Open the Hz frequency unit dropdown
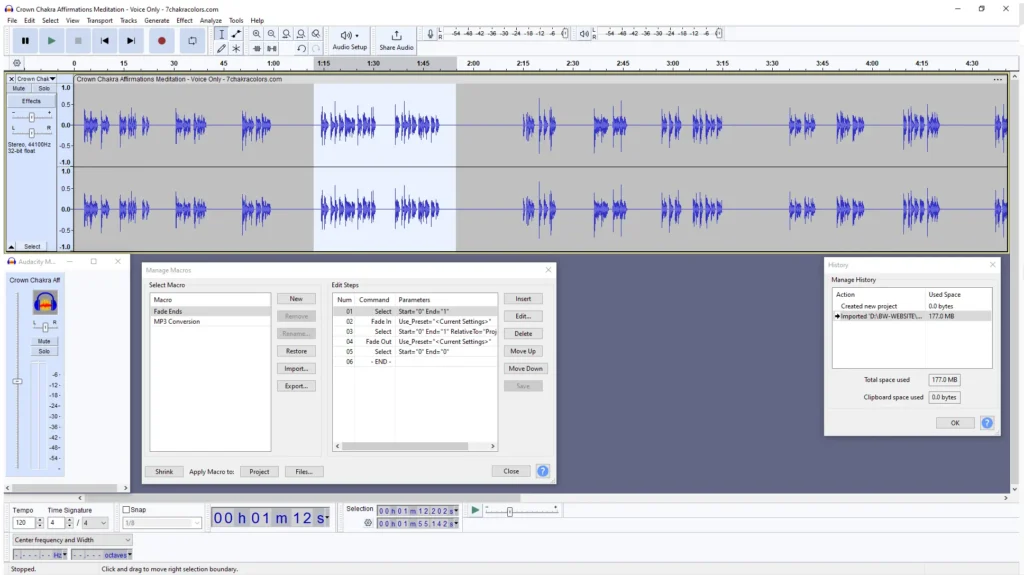The image size is (1024, 575). (65, 555)
